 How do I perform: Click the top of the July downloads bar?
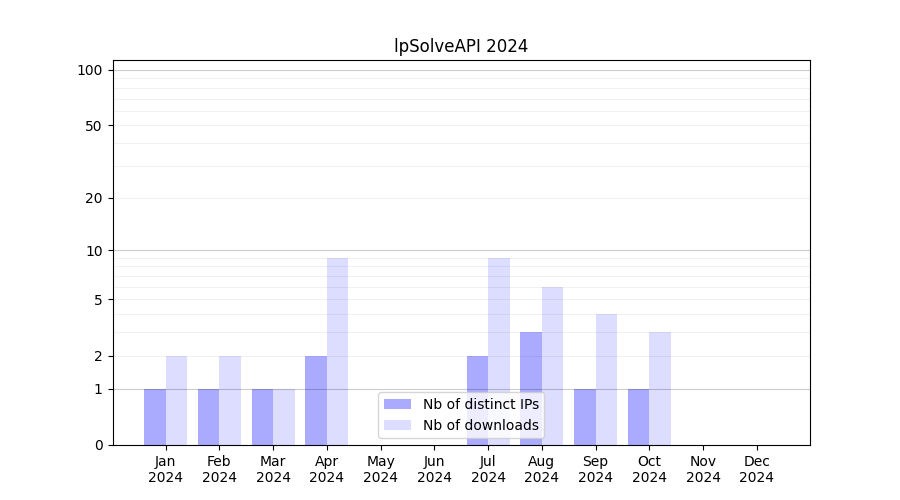point(499,260)
